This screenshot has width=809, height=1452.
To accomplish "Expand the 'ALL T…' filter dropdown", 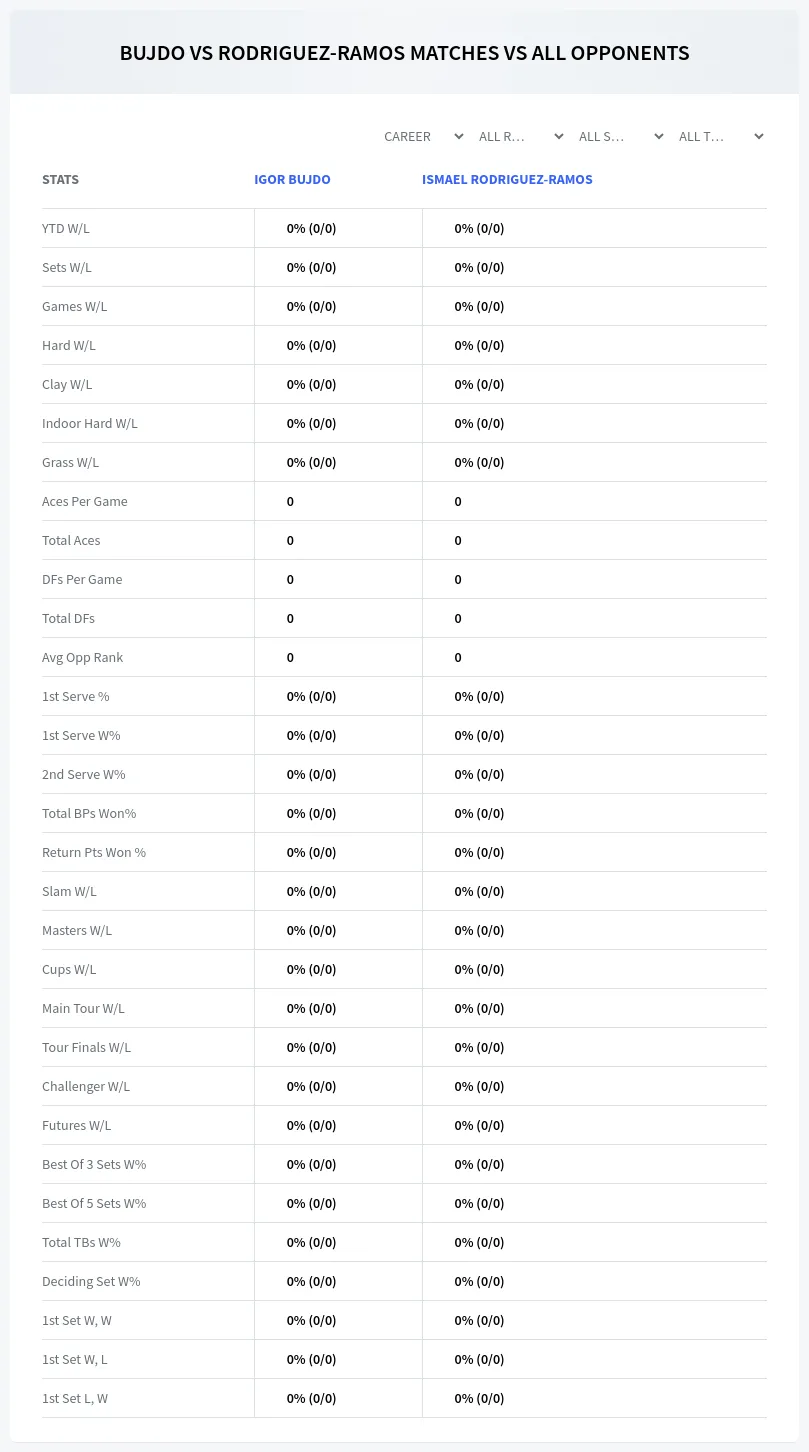I will click(x=720, y=136).
